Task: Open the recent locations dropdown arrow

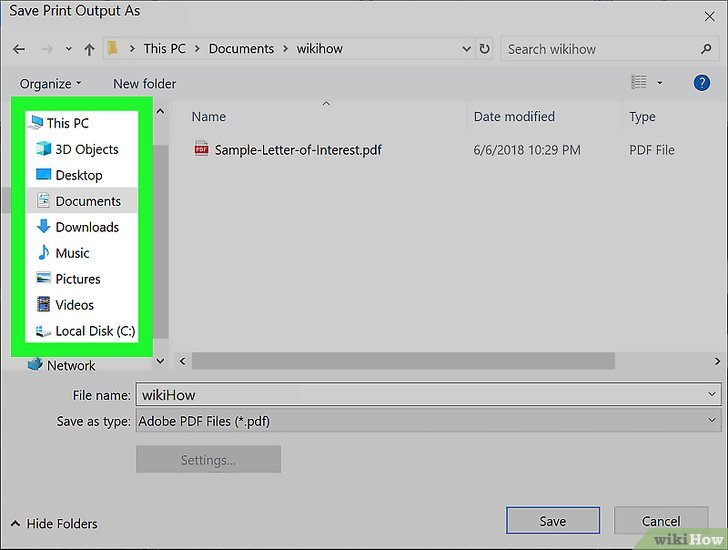Action: pyautogui.click(x=69, y=49)
